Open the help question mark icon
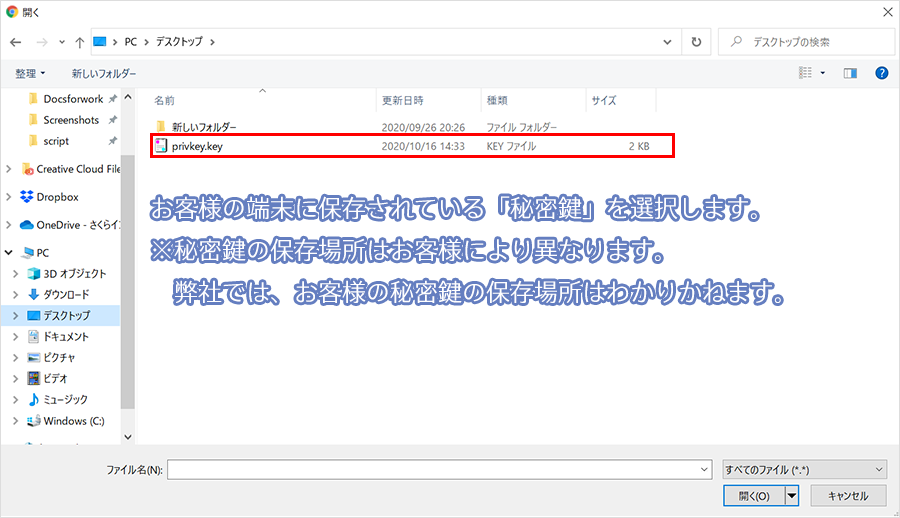 (x=881, y=73)
